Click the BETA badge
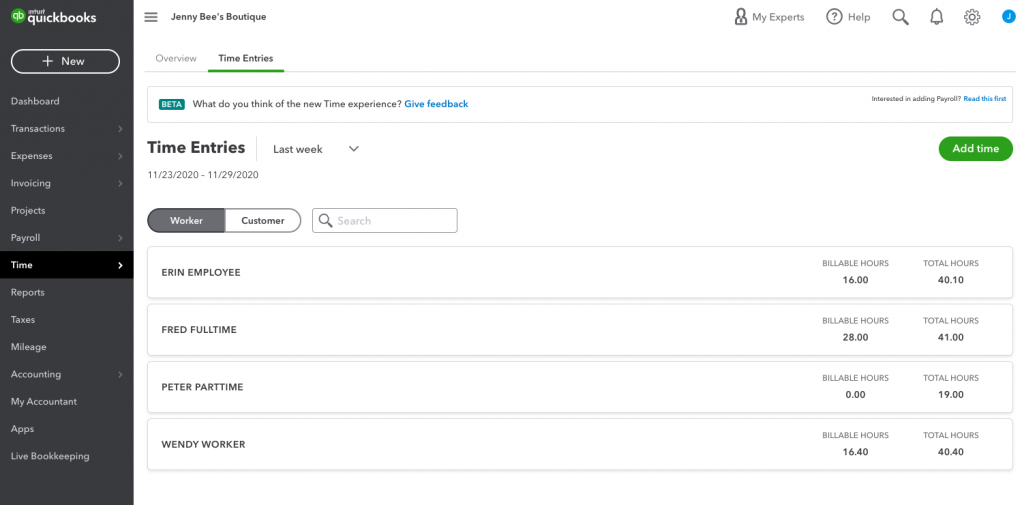Viewport: 1024px width, 505px height. (172, 104)
